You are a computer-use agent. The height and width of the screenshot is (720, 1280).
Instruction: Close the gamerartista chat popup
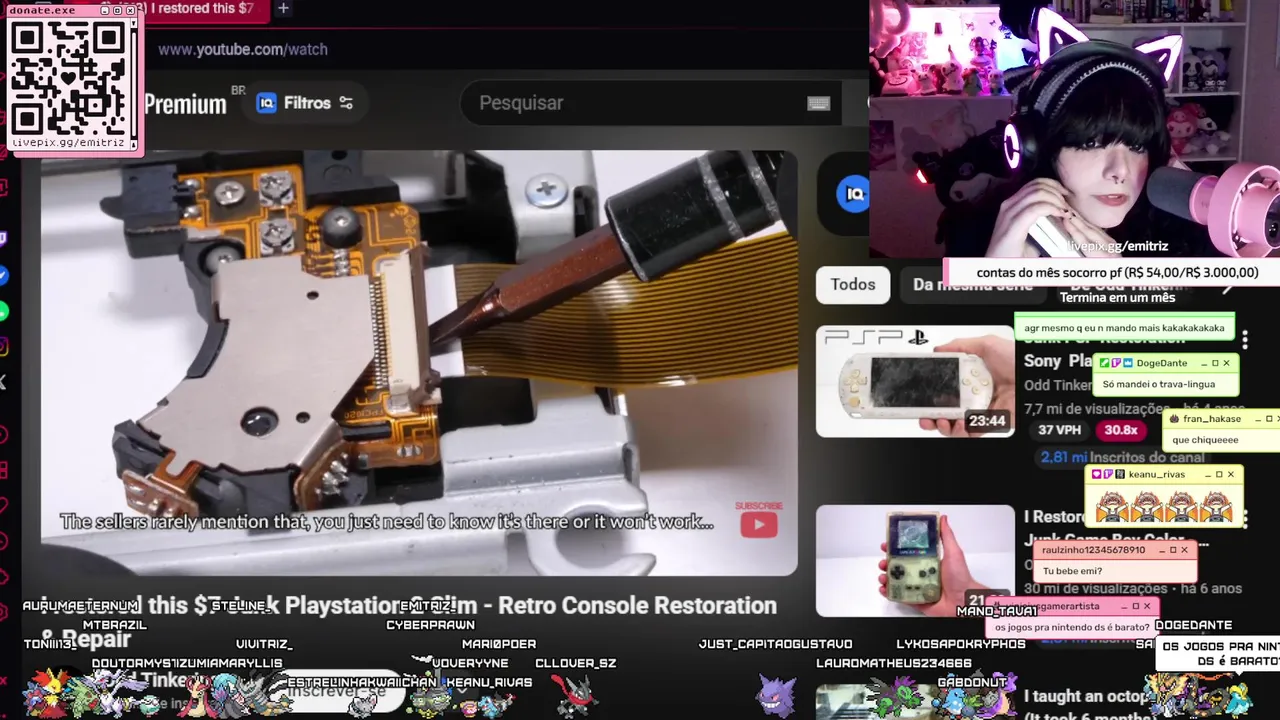coord(1147,606)
